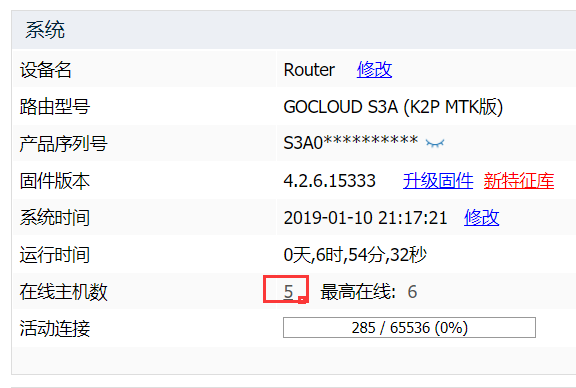Click the 2019-01-10 21:17:21 system time value
Screen dimensions: 576x388
click(366, 218)
